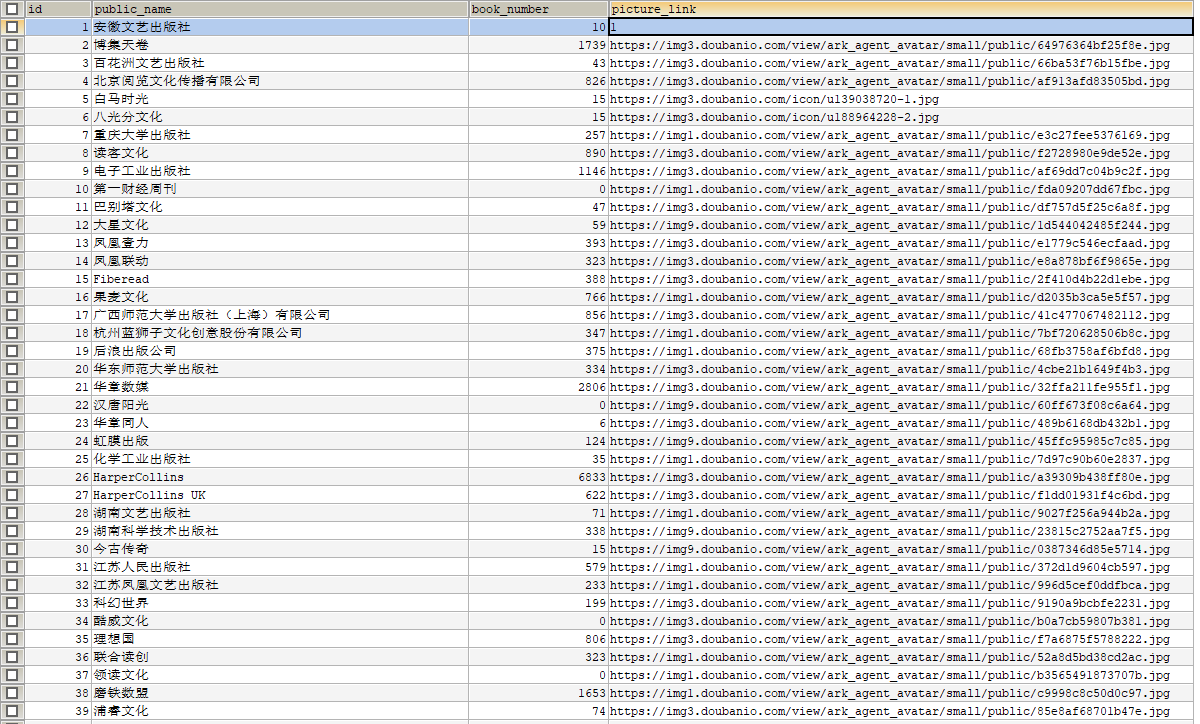Click the 华章数媒 name cell

coord(280,387)
